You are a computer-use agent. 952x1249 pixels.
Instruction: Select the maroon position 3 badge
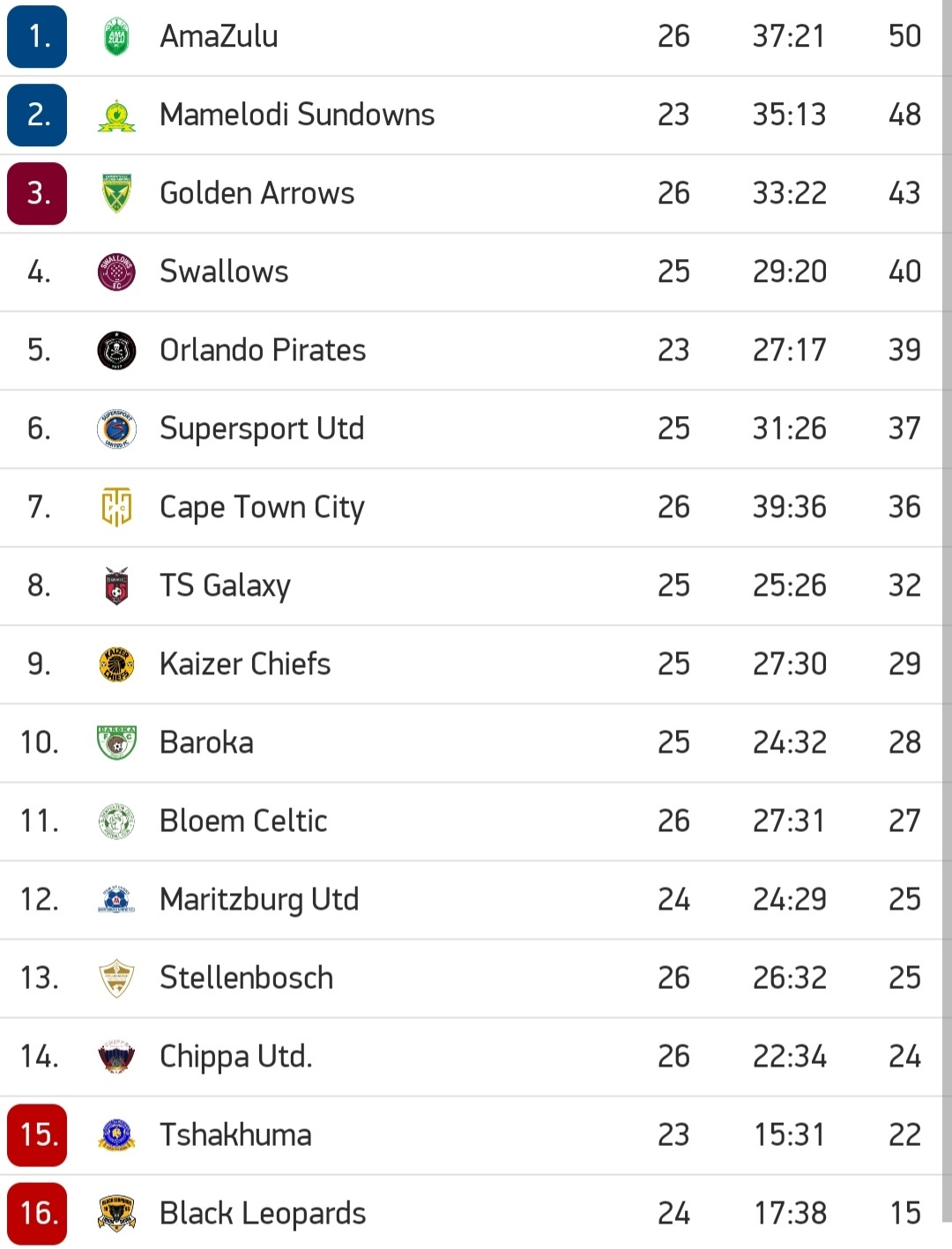(x=37, y=194)
